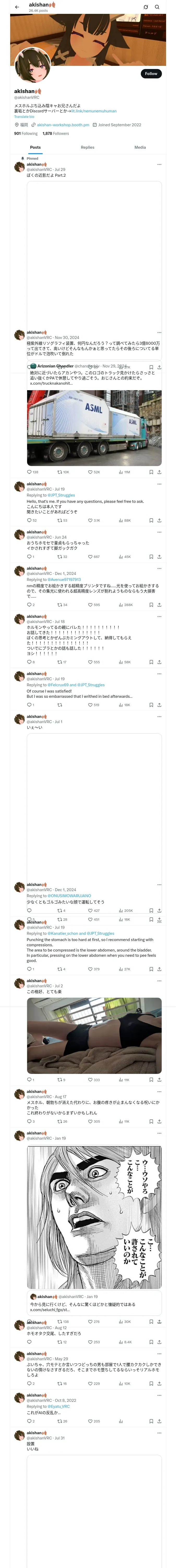Open more options on the pinned post
Screen dimensions: 176x1568
click(159, 164)
